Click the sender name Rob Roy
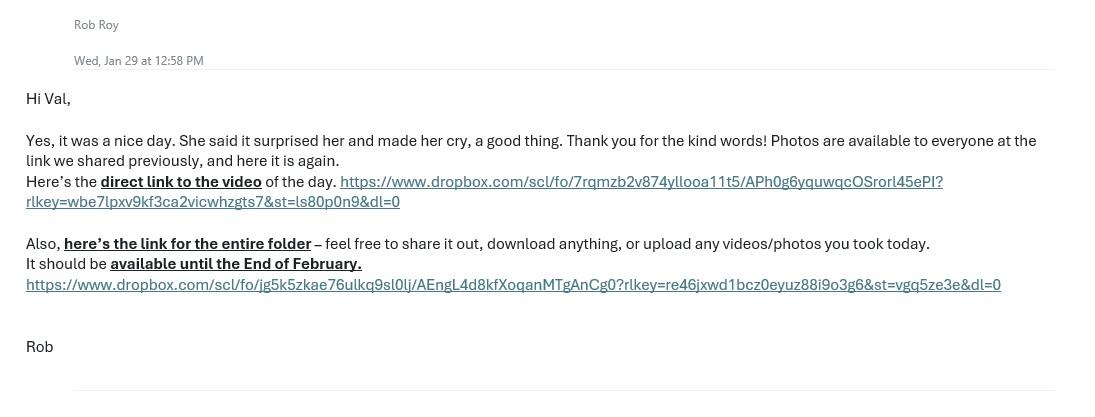Image resolution: width=1095 pixels, height=417 pixels. point(96,25)
